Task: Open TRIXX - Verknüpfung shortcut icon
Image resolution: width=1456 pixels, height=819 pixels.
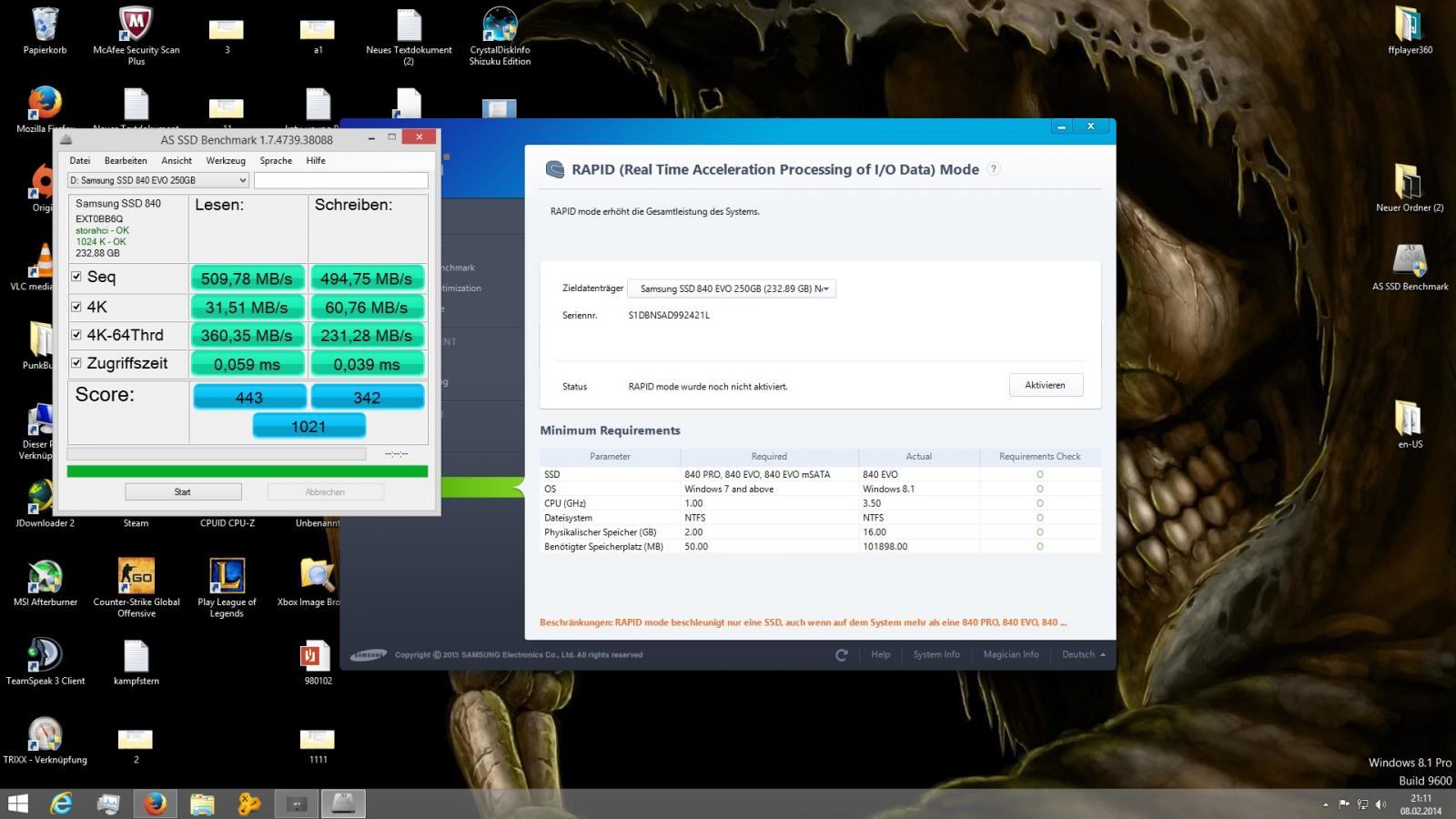Action: 45,740
